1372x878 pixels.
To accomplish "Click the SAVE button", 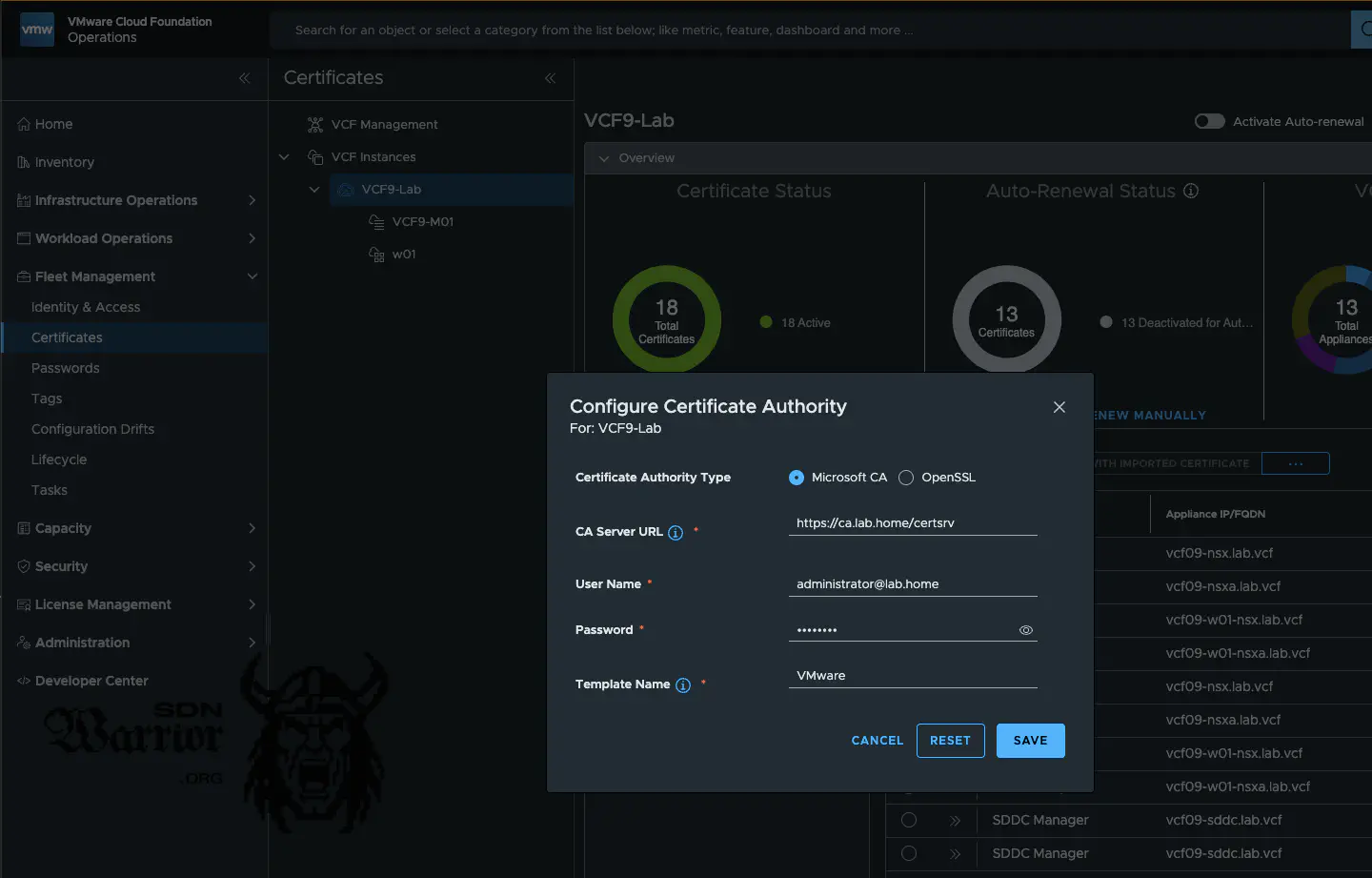I will pyautogui.click(x=1031, y=741).
